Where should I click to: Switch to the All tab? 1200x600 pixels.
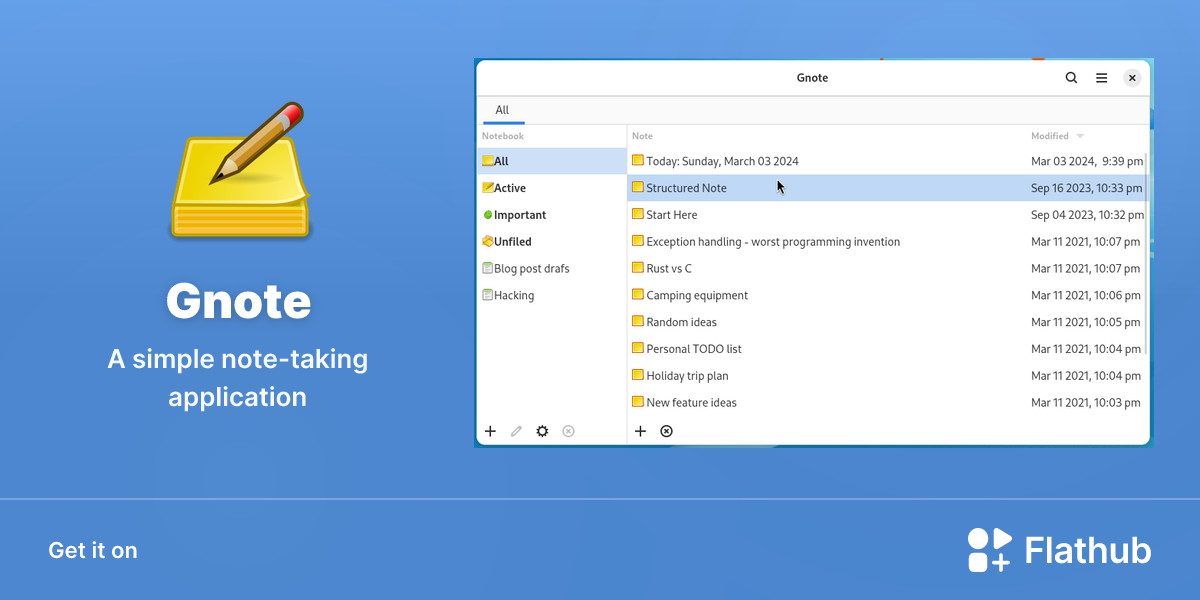[502, 110]
